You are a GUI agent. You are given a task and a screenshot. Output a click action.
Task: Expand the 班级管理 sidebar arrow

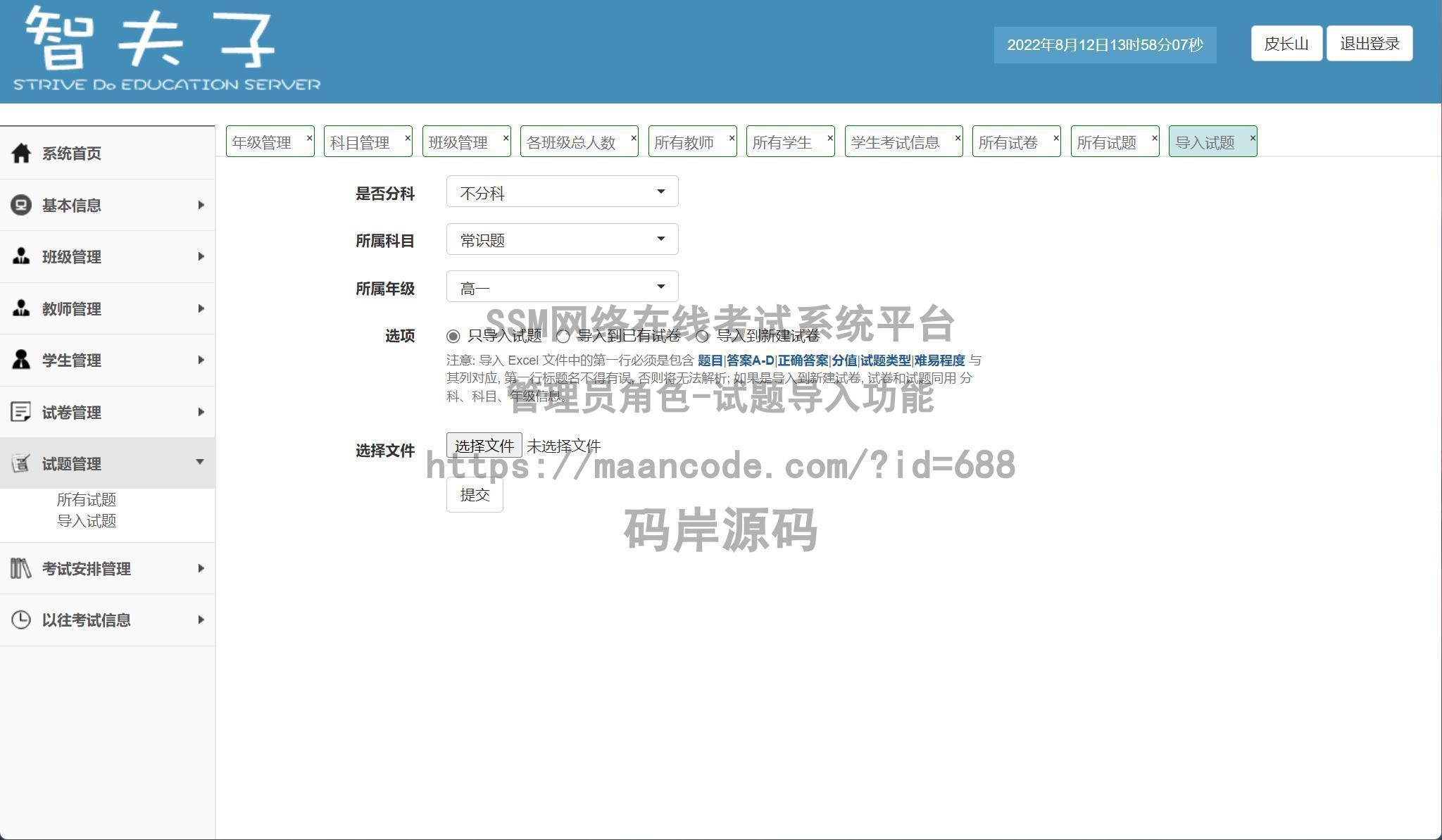pyautogui.click(x=201, y=256)
